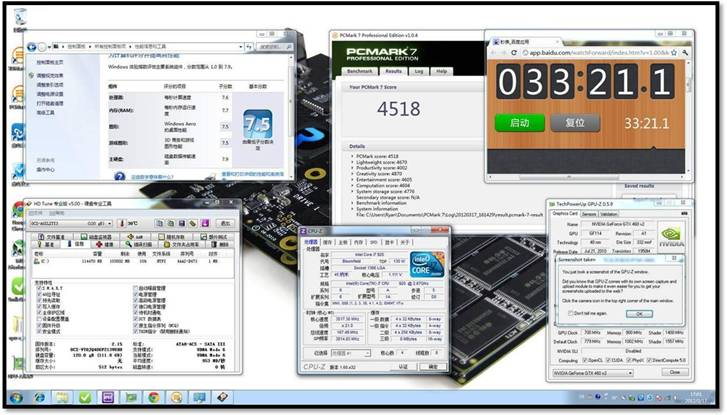Click the gray 复位 reset button
Viewport: 727px width, 415px height.
tap(575, 123)
